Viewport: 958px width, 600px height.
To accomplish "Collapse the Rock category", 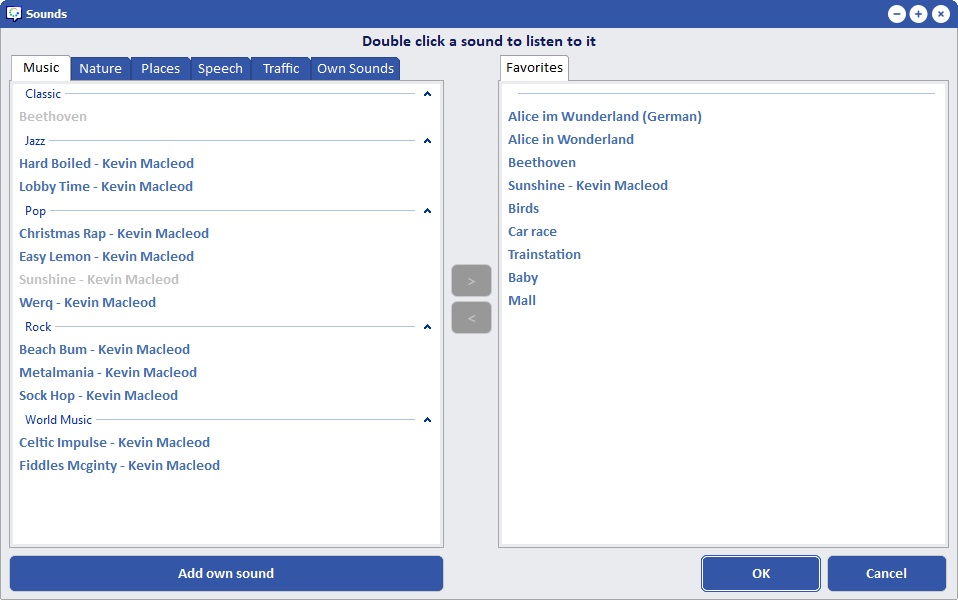I will [x=428, y=327].
